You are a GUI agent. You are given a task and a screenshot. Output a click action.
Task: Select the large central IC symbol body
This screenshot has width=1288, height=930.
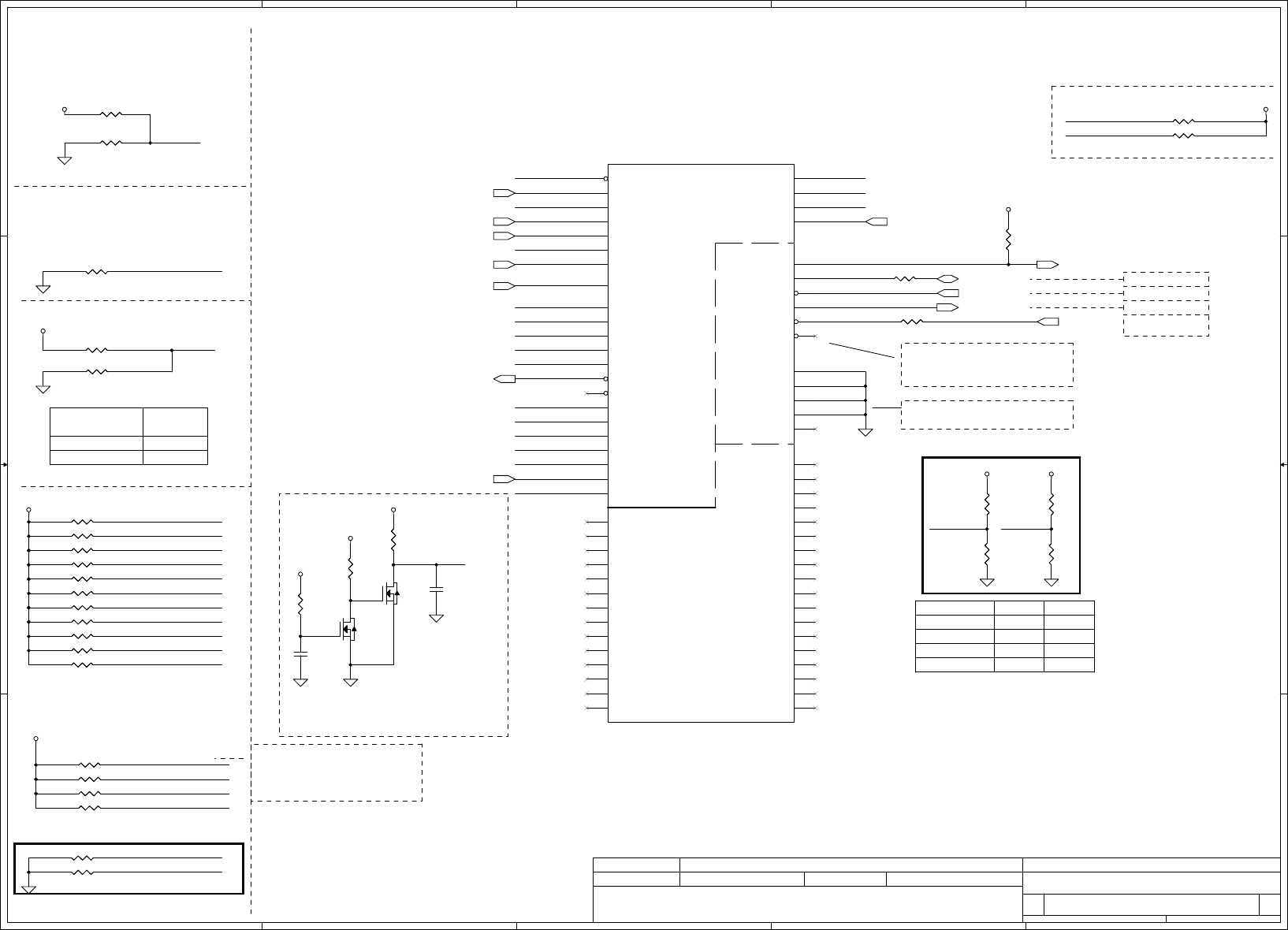(x=701, y=442)
